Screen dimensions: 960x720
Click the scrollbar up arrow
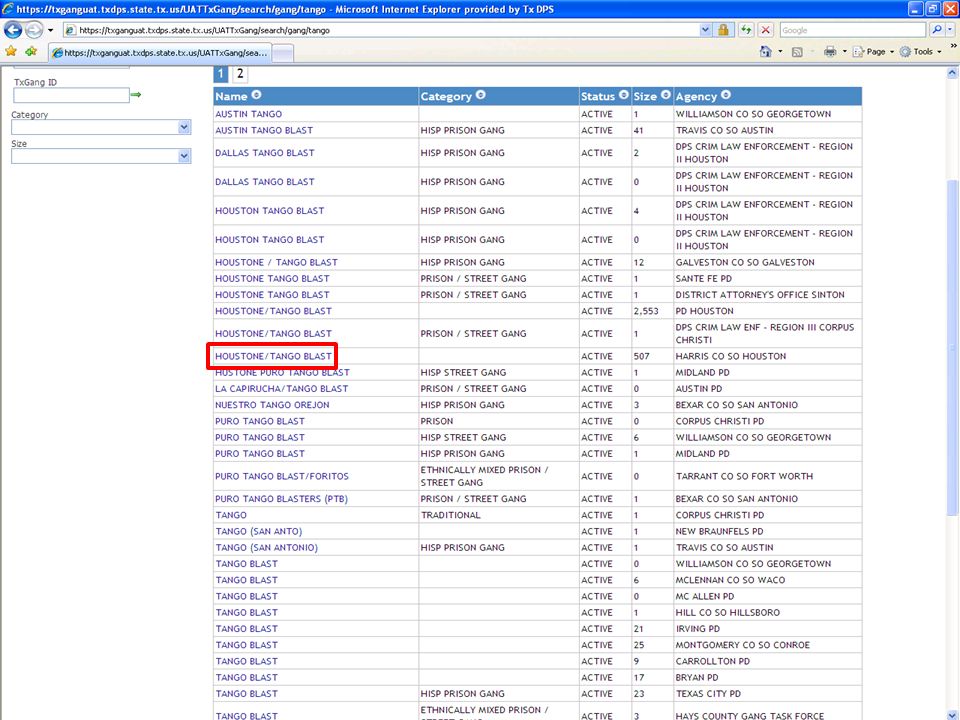951,72
